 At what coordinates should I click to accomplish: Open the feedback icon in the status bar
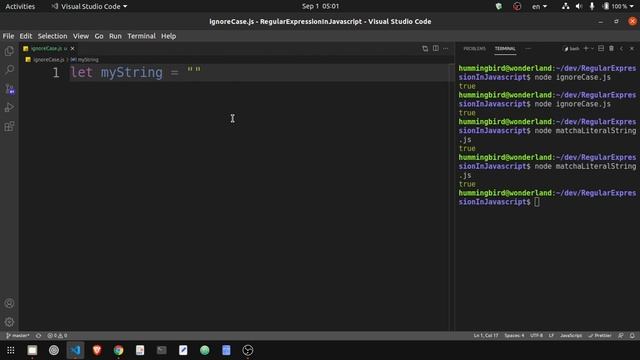click(x=620, y=336)
